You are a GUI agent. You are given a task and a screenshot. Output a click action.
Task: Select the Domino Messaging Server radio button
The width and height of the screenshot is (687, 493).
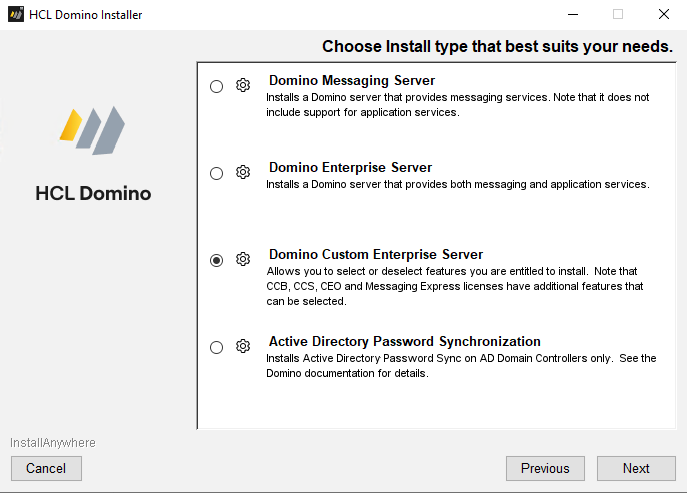[216, 86]
